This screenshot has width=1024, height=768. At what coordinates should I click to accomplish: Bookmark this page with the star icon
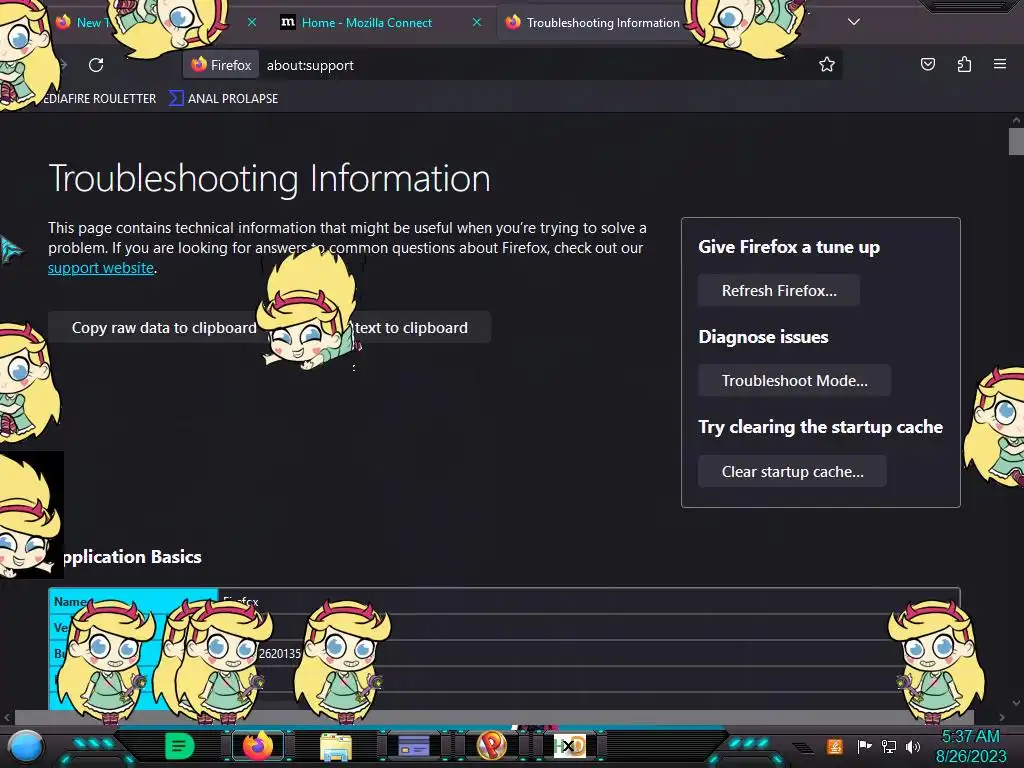tap(827, 64)
